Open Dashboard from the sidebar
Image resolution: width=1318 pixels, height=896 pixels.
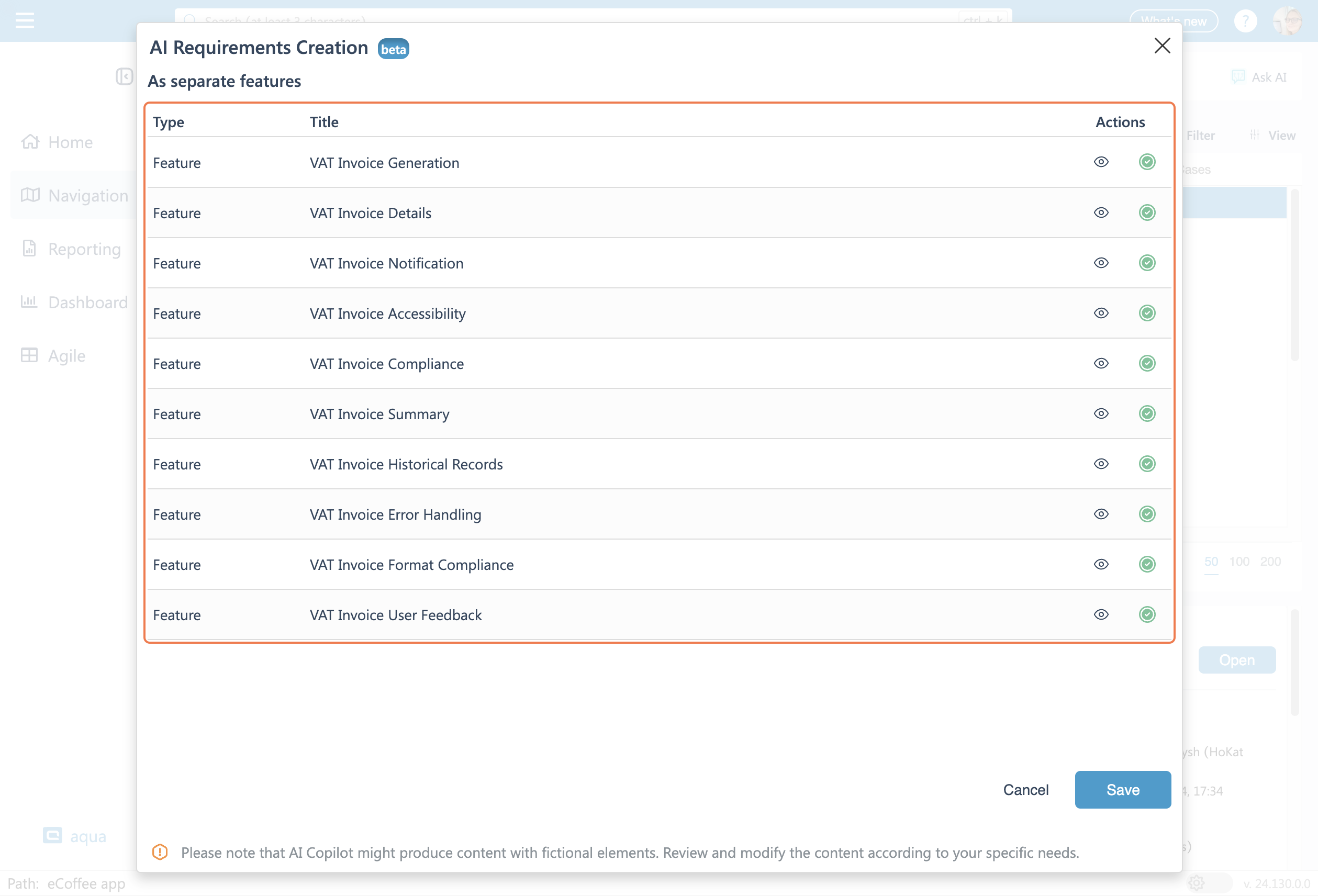[87, 303]
